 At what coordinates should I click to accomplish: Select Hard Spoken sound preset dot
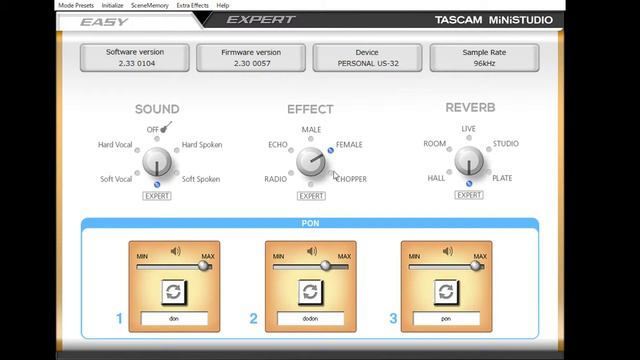click(x=177, y=150)
